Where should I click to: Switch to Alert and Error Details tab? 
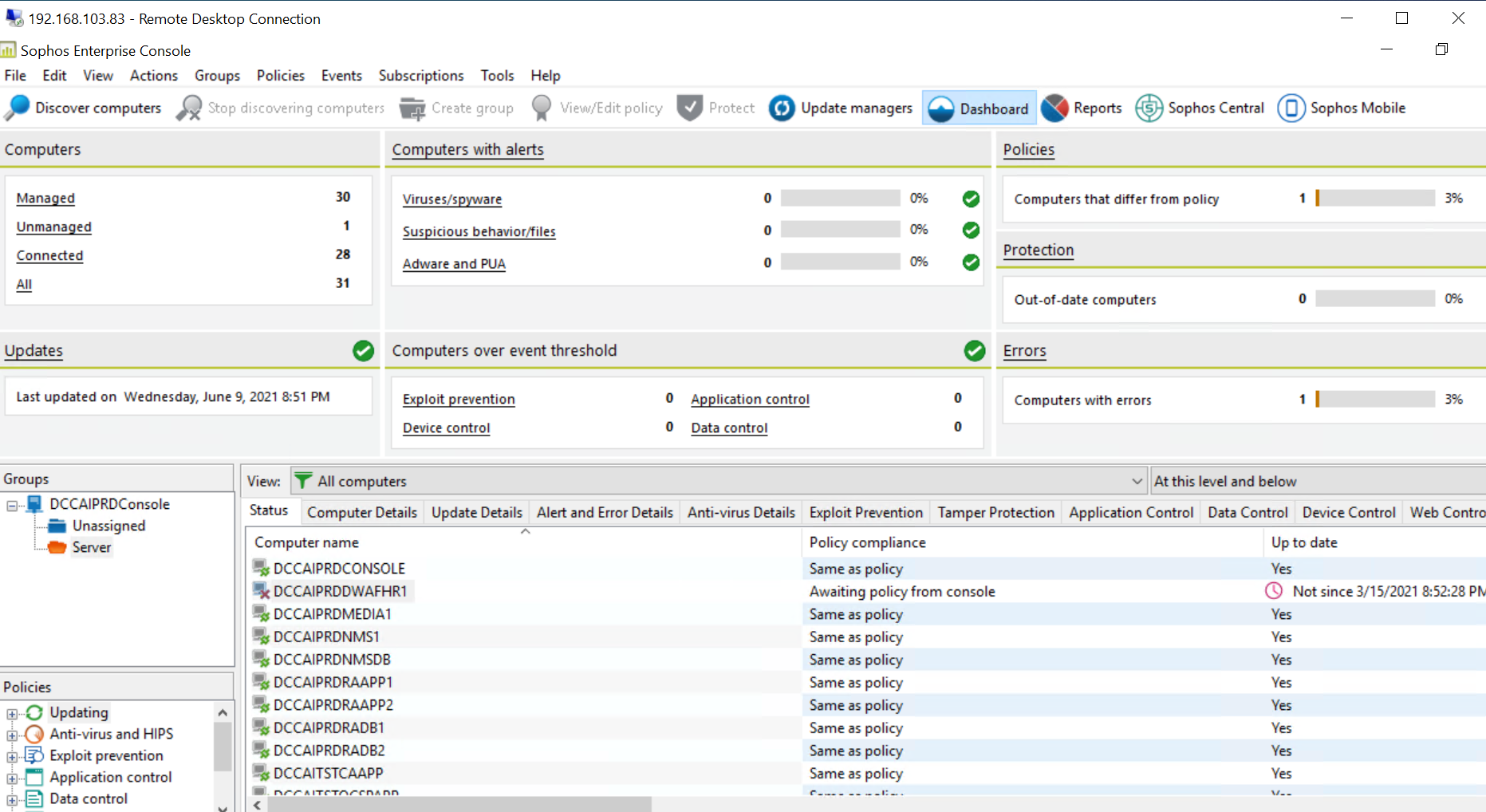[605, 512]
